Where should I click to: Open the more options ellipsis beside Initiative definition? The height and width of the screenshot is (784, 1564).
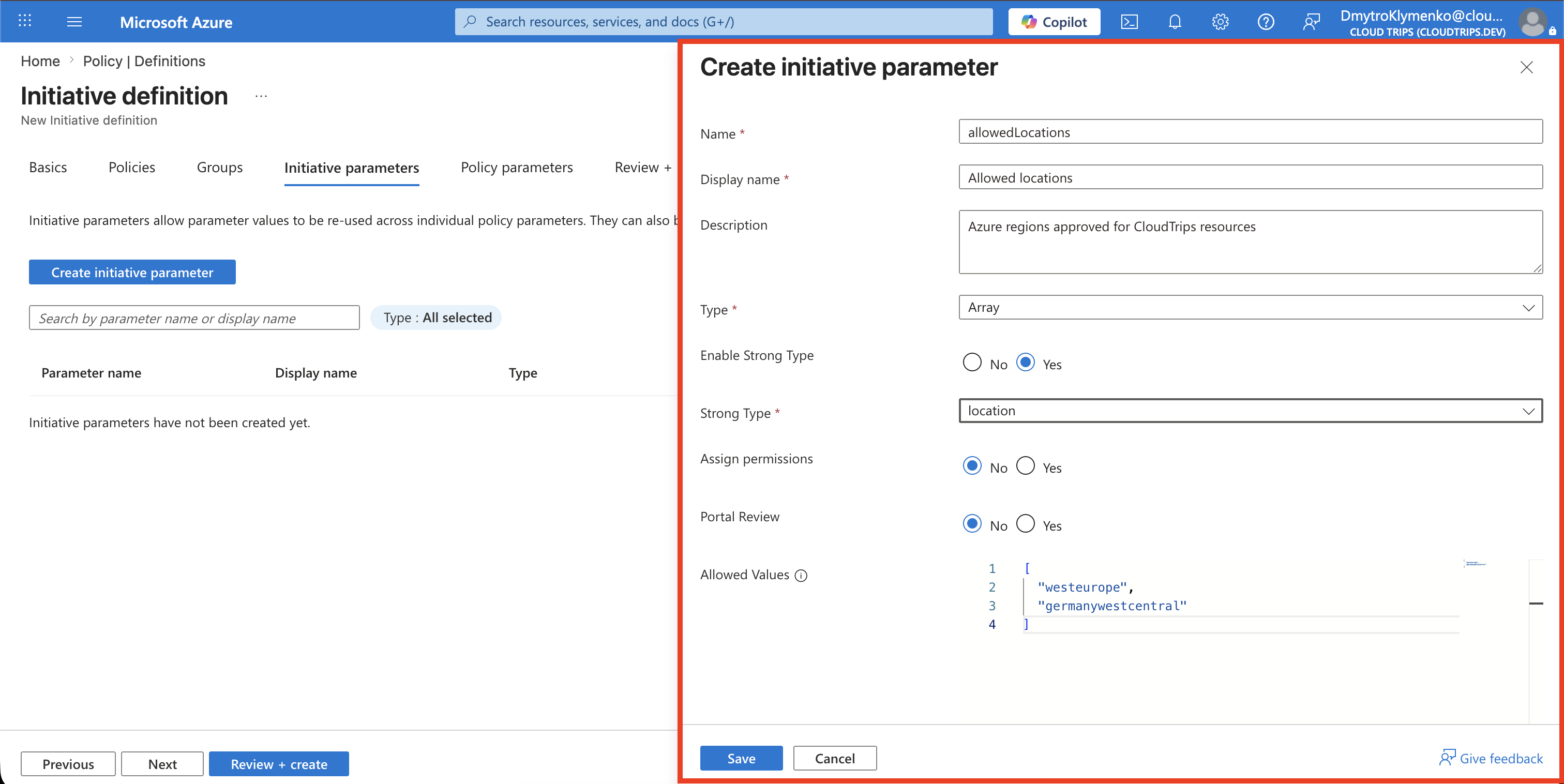tap(261, 96)
